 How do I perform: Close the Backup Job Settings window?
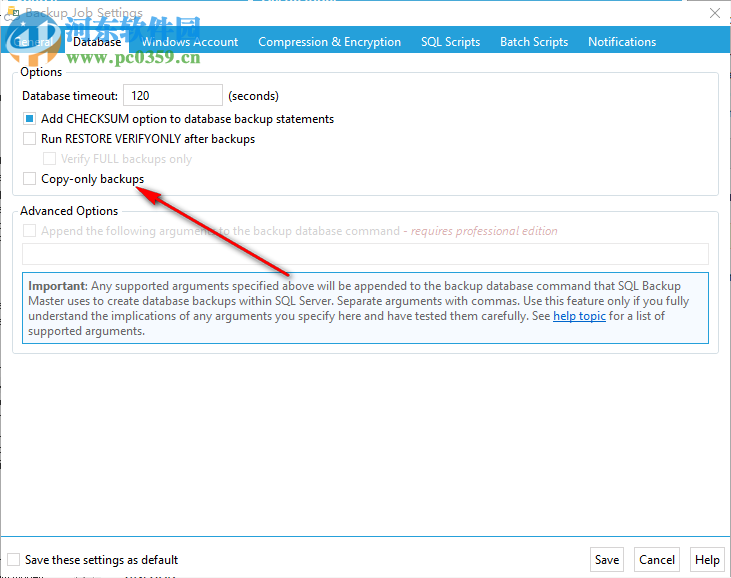pyautogui.click(x=715, y=13)
